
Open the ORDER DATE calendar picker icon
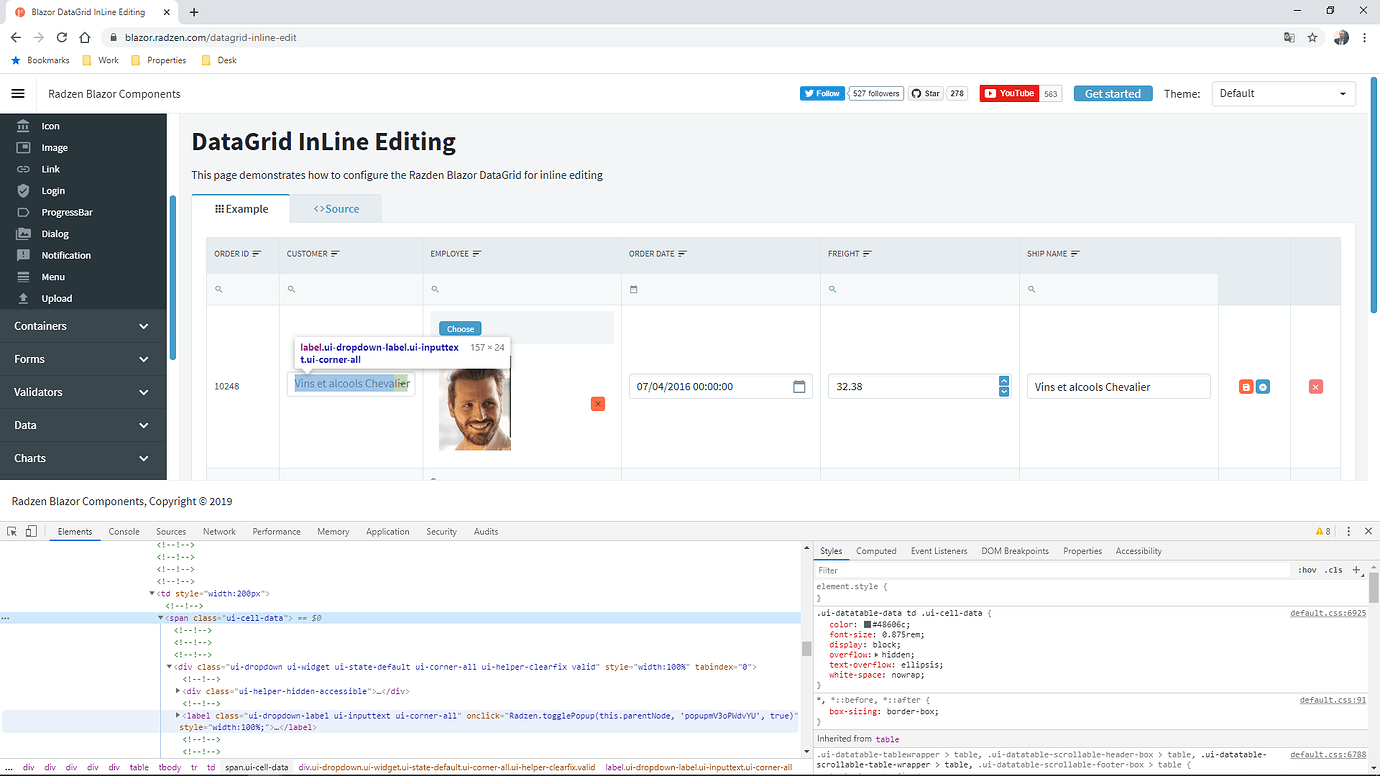(x=797, y=385)
